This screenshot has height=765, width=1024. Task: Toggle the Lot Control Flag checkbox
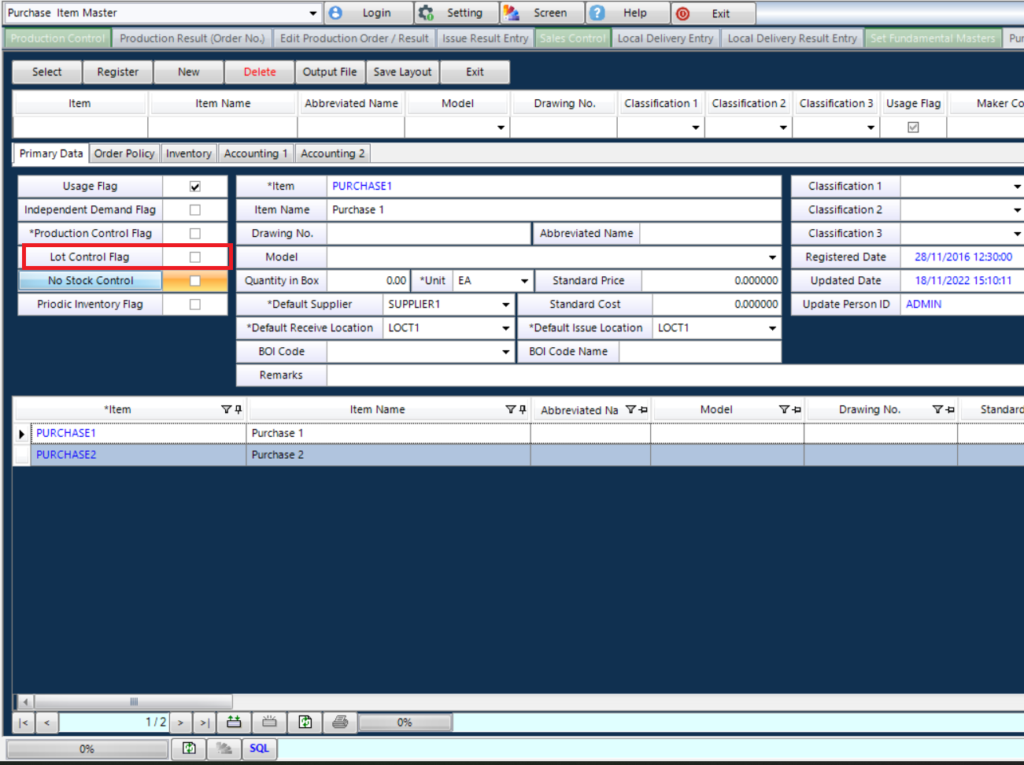click(x=196, y=256)
